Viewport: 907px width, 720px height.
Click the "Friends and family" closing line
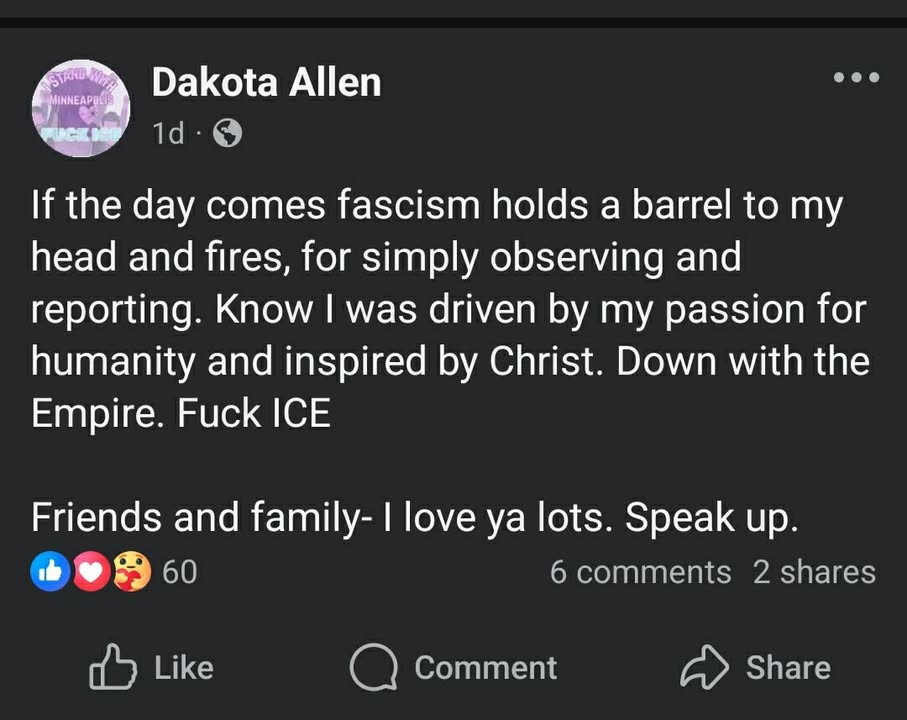[415, 517]
